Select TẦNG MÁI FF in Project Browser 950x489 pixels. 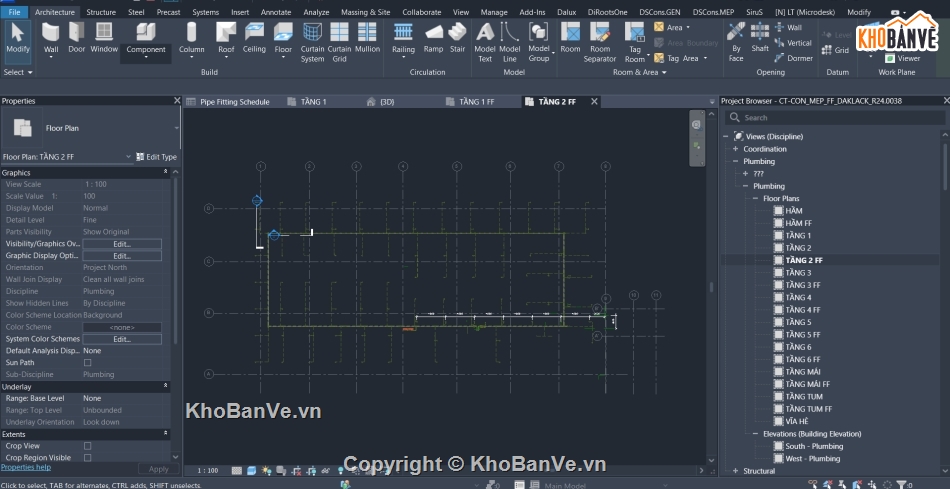pyautogui.click(x=808, y=384)
